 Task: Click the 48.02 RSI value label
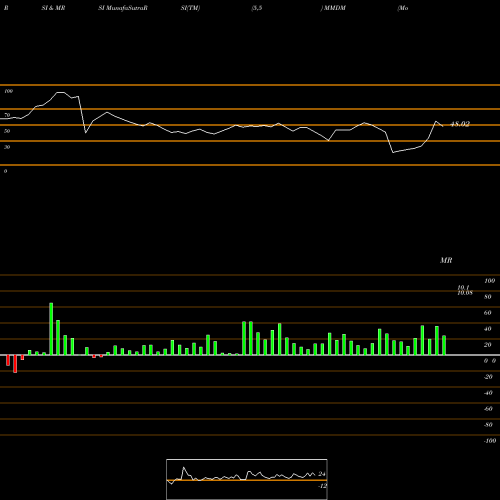(x=460, y=124)
